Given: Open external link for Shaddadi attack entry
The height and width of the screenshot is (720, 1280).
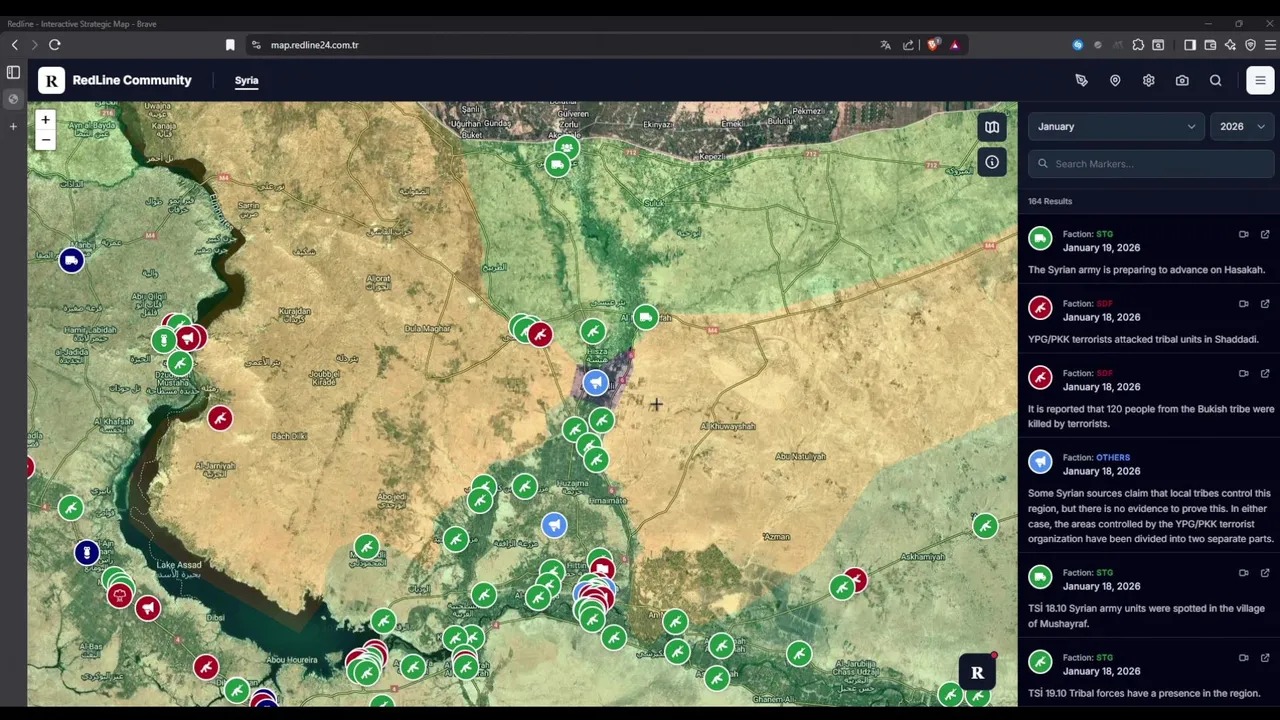Looking at the screenshot, I should click(1265, 304).
